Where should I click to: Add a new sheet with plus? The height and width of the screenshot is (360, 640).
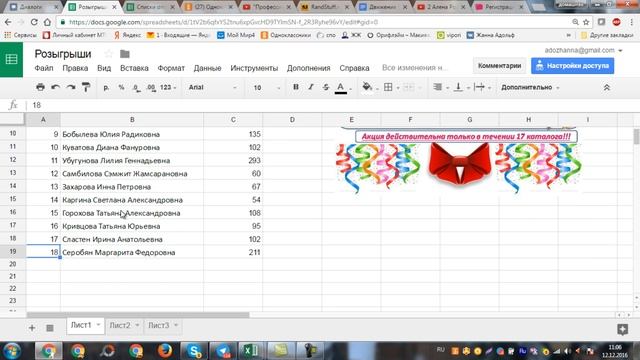(31, 328)
